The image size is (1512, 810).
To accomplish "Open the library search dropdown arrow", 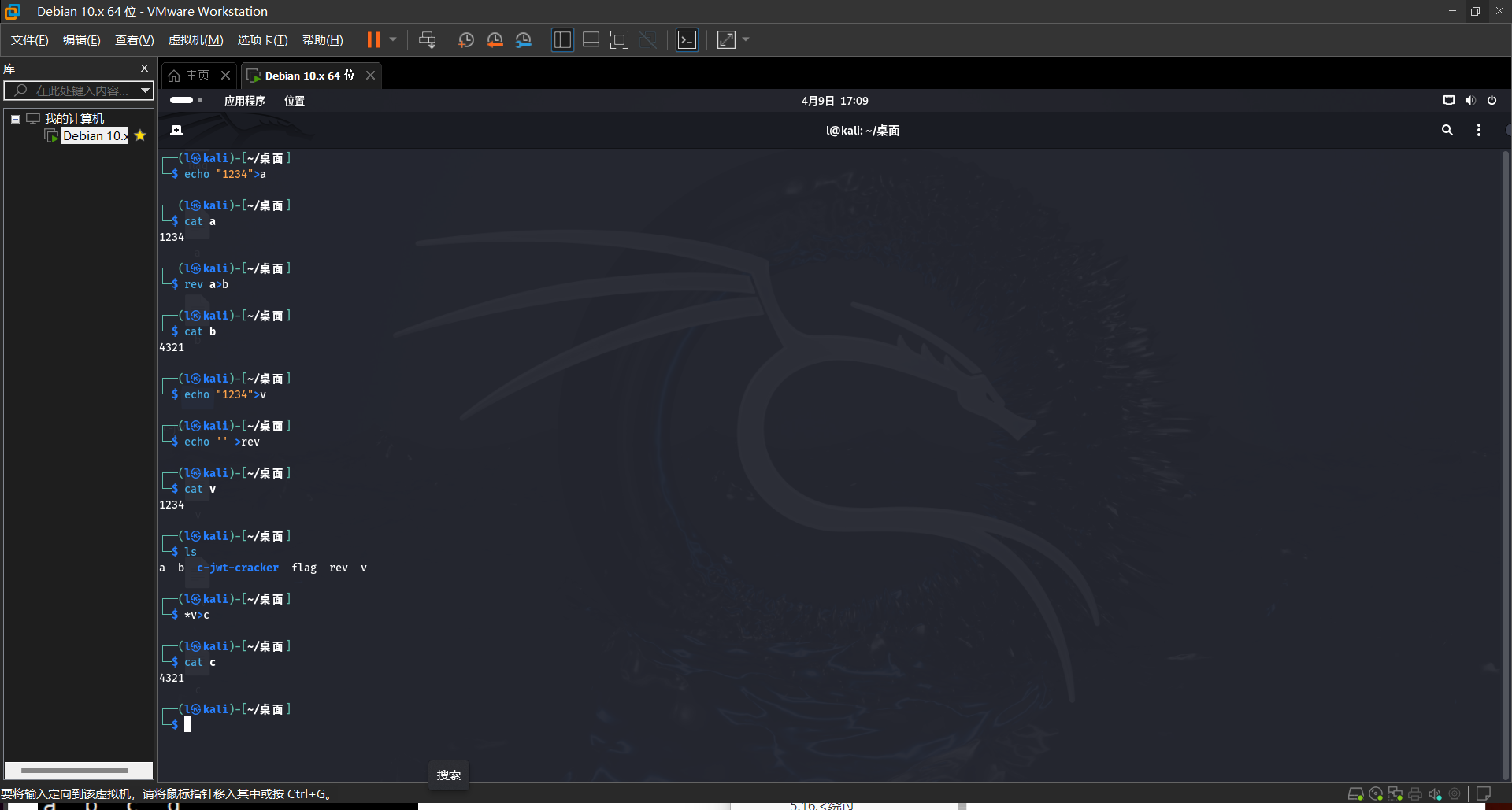I will coord(145,91).
